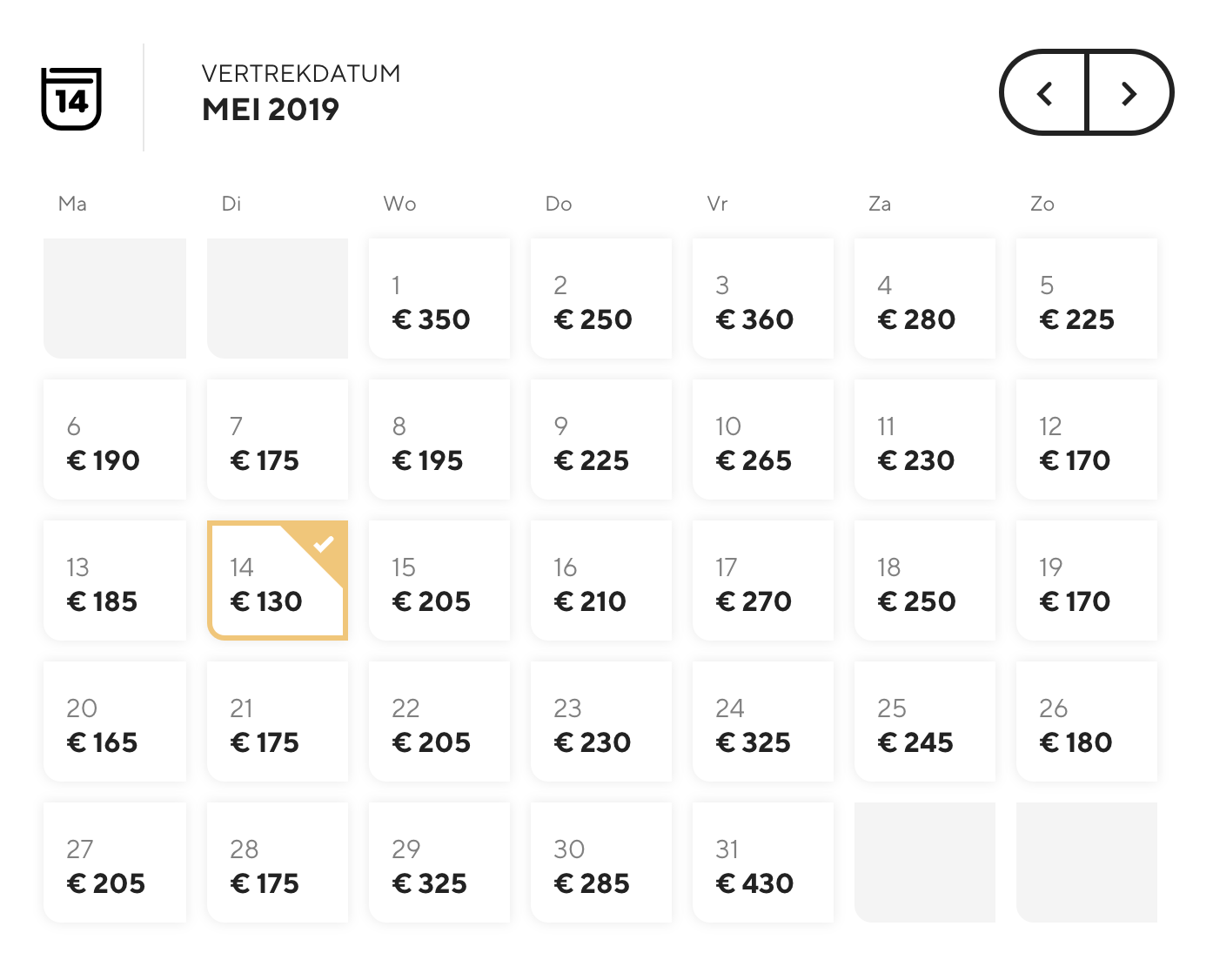Pick May 29 for € 325
Screen dimensions: 1213x980
click(x=439, y=863)
